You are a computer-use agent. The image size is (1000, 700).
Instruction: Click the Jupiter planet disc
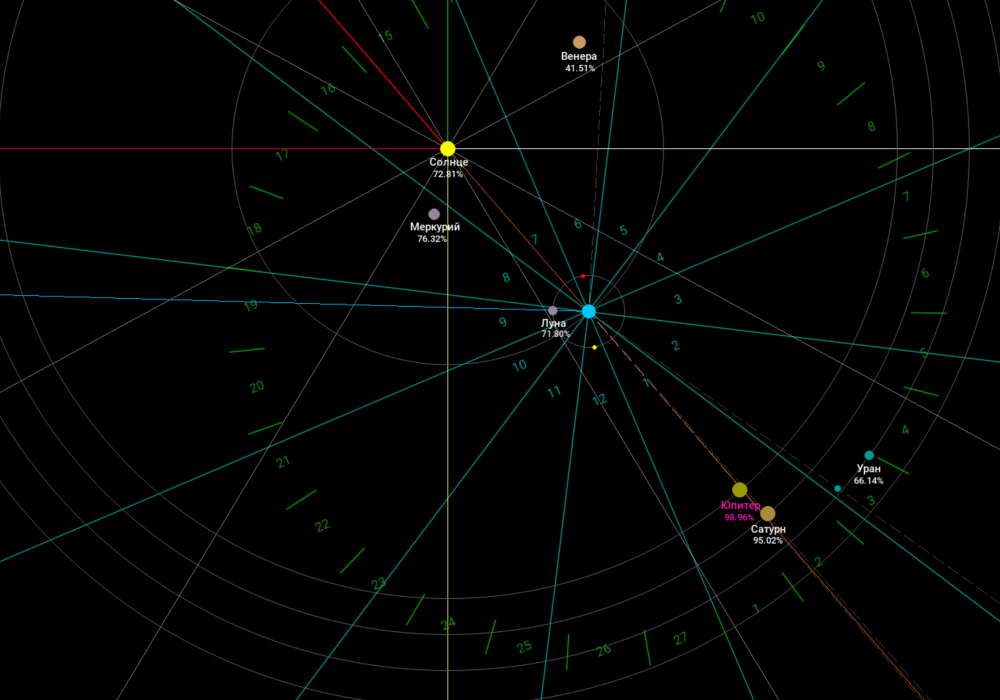click(740, 490)
